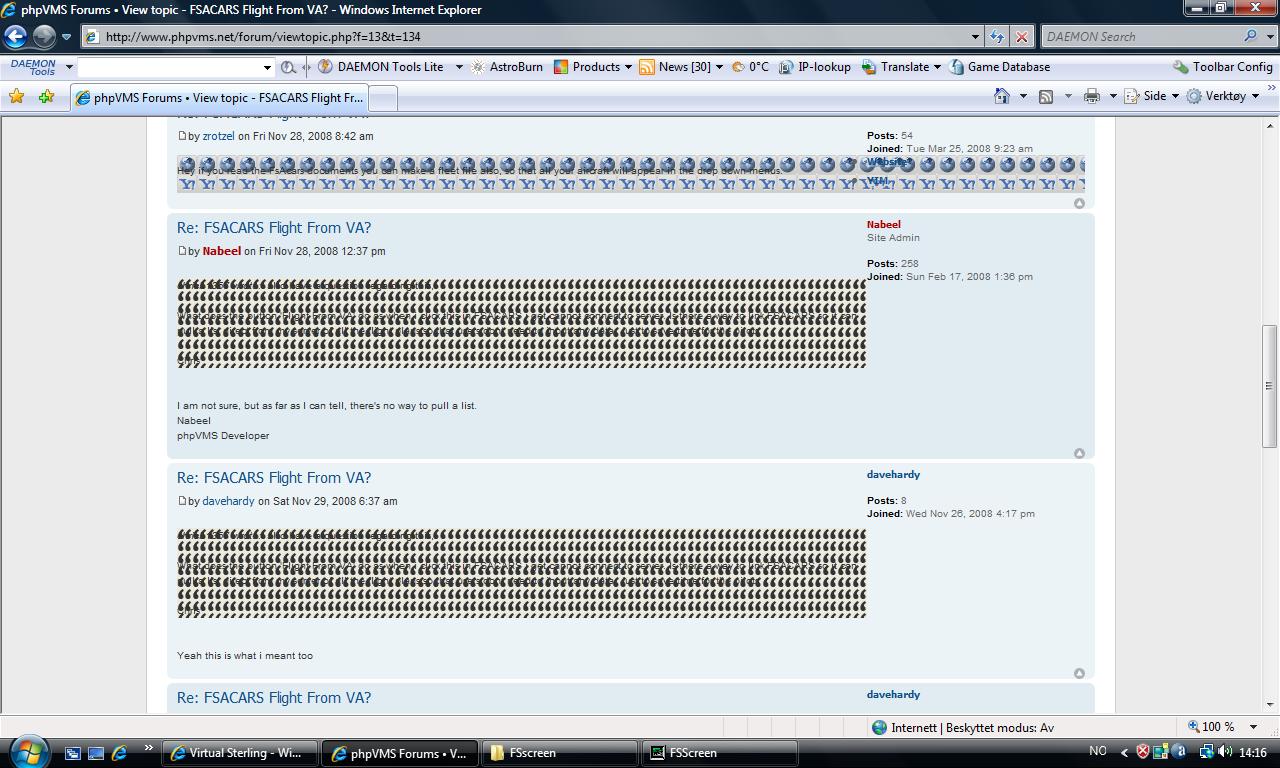Go back with the browser Back arrow
Viewport: 1280px width, 768px height.
pos(15,37)
